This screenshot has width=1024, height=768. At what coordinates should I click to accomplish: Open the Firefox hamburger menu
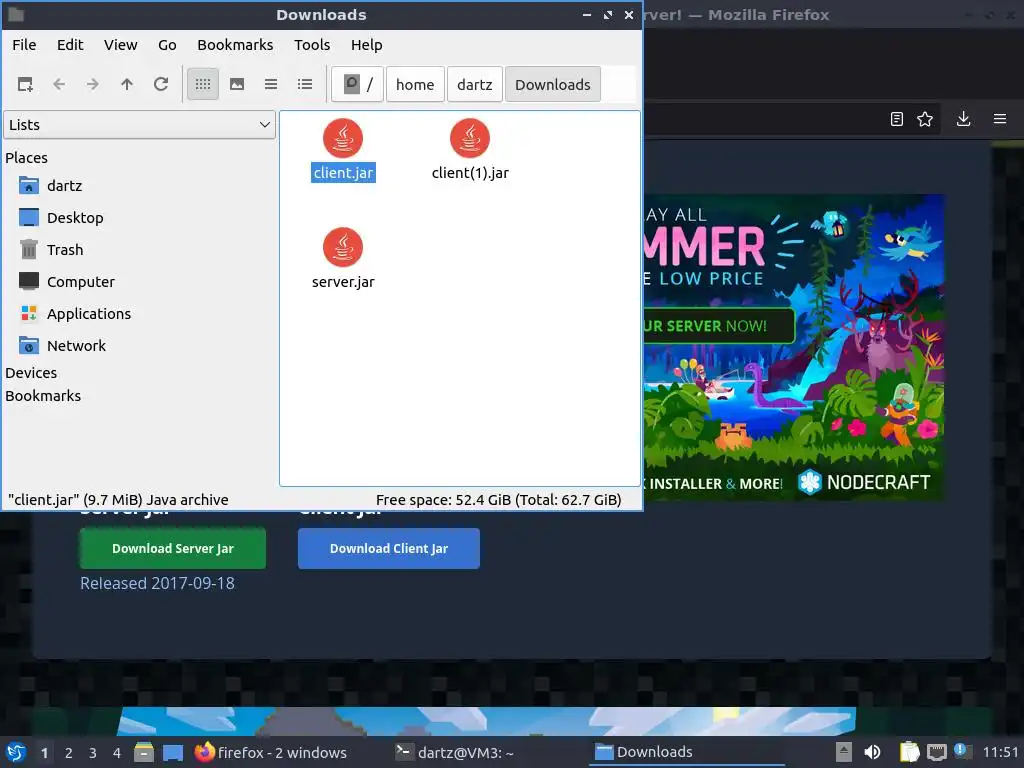(x=1000, y=119)
